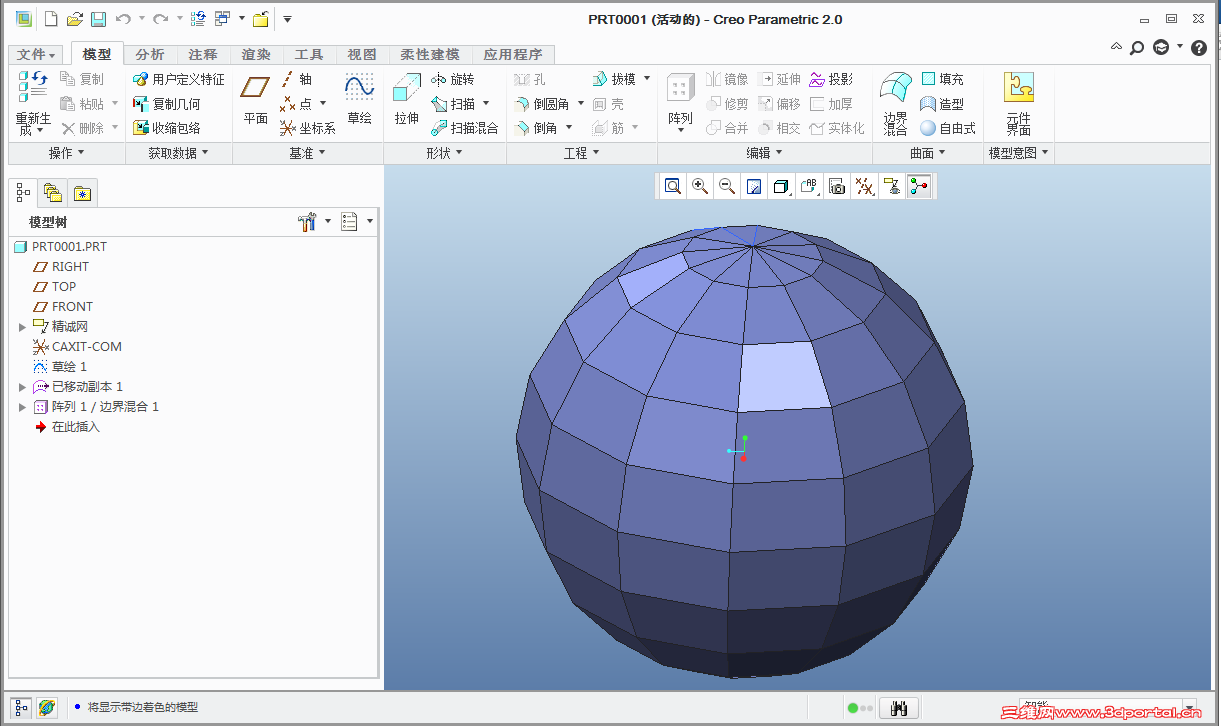The image size is (1221, 726).
Task: Toggle the model tree panel button
Action: point(22,192)
